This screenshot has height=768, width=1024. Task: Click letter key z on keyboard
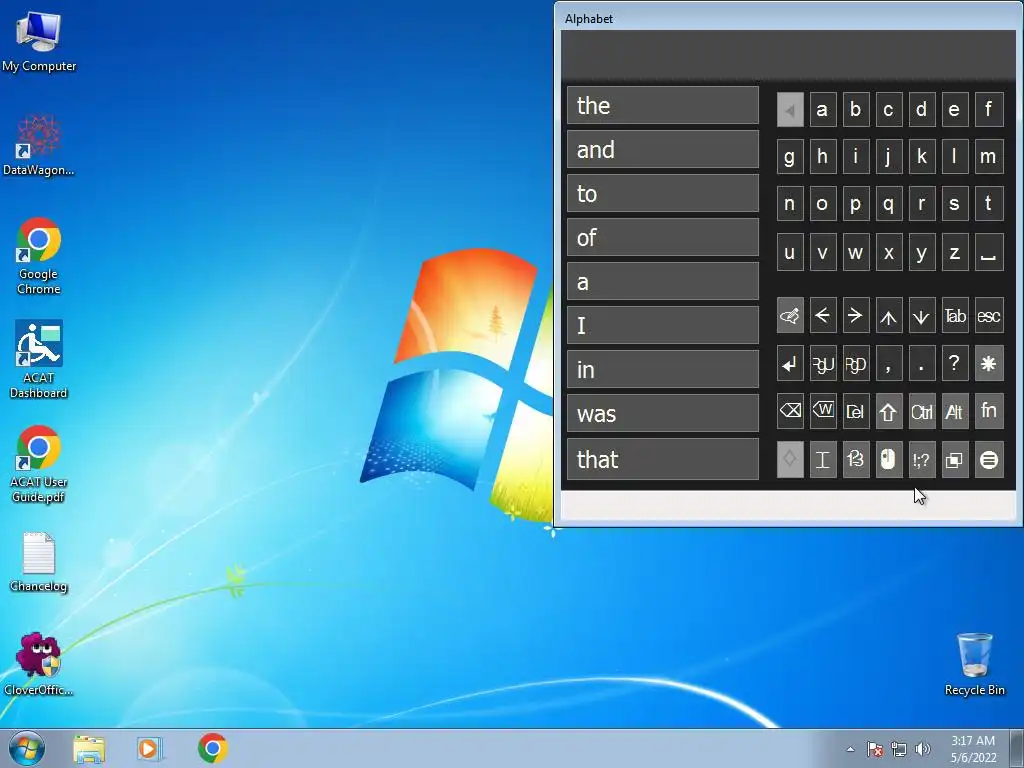click(955, 253)
